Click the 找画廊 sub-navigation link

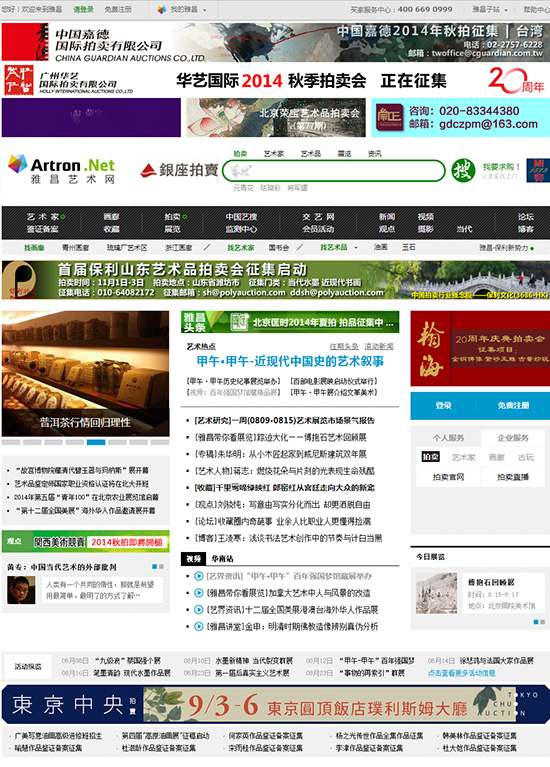pos(34,248)
